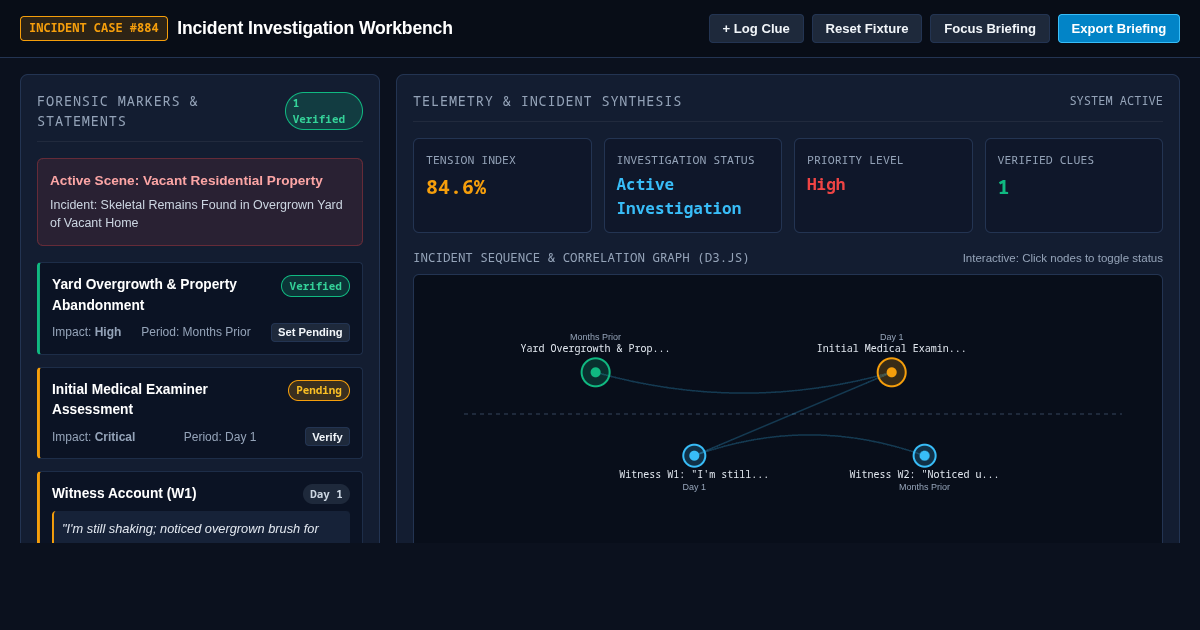The image size is (1200, 630).
Task: Click the Active Scene: Vacant Residential Property heading
Action: [186, 181]
